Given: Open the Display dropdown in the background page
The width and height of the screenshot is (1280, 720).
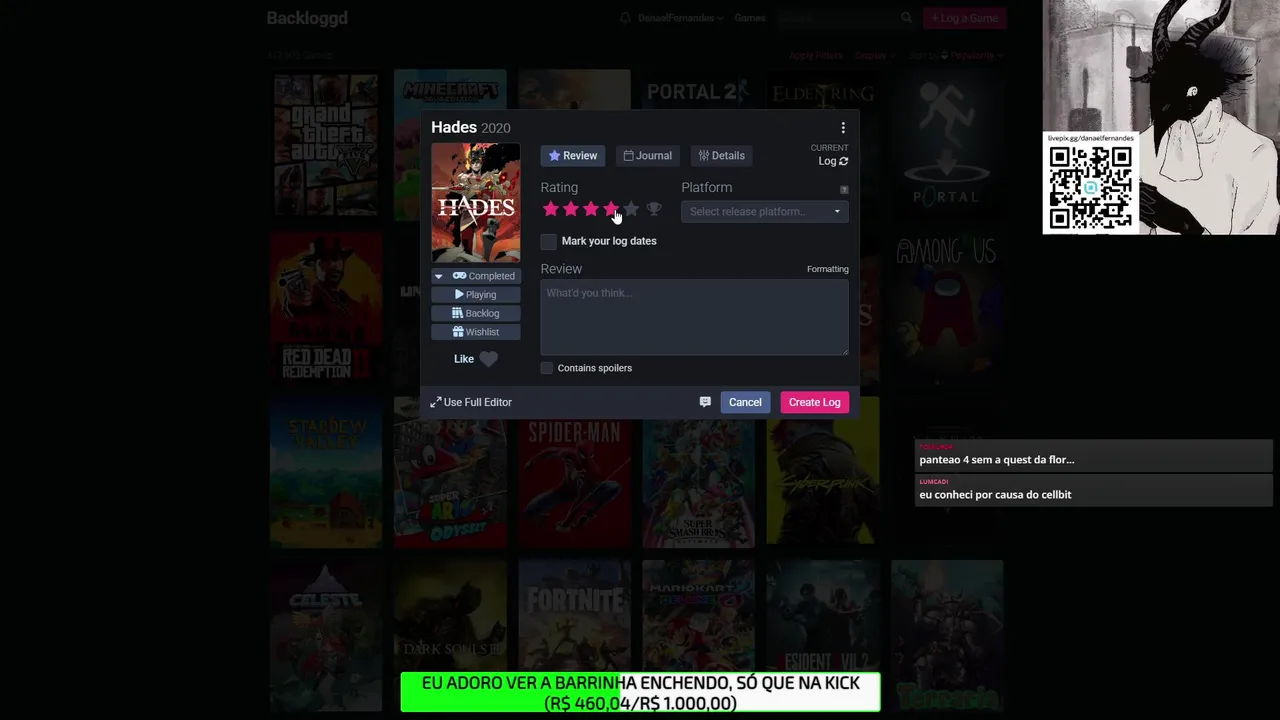Looking at the screenshot, I should 875,56.
